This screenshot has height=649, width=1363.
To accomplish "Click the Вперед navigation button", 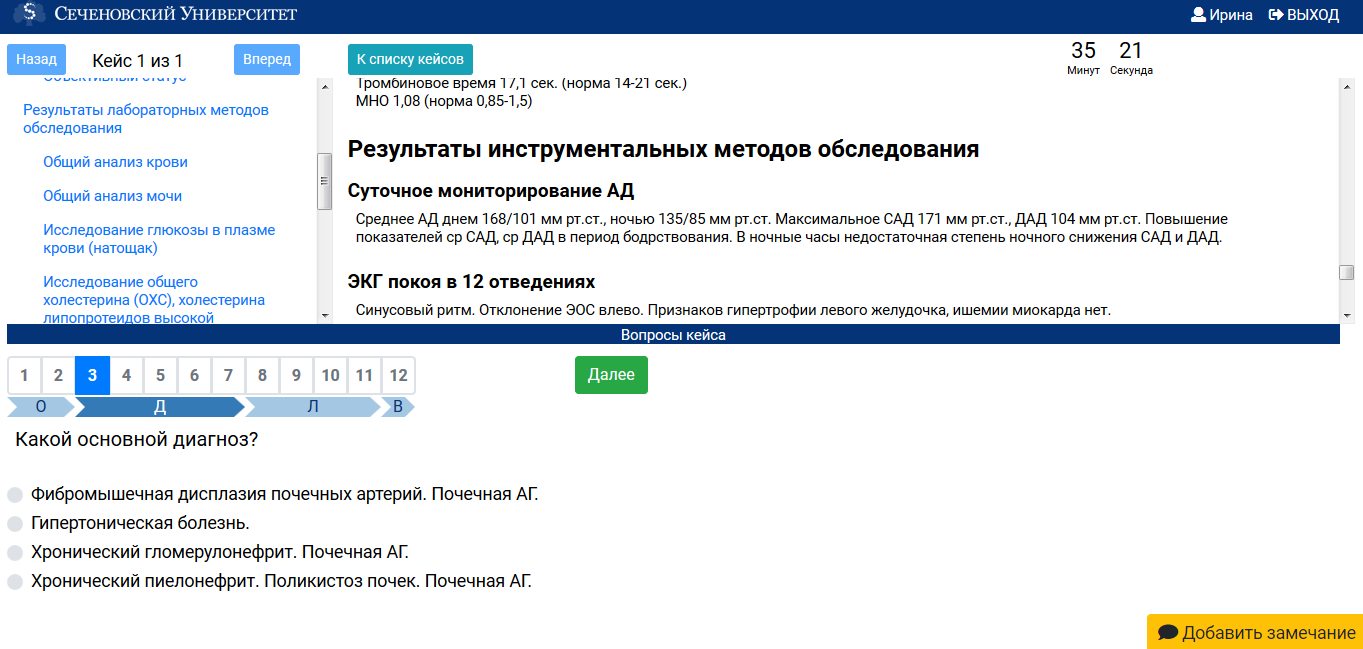I will [266, 59].
